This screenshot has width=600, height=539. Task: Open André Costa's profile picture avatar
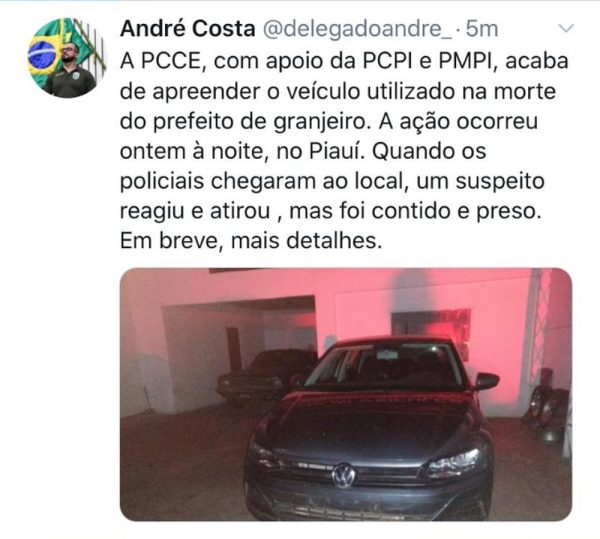point(66,58)
